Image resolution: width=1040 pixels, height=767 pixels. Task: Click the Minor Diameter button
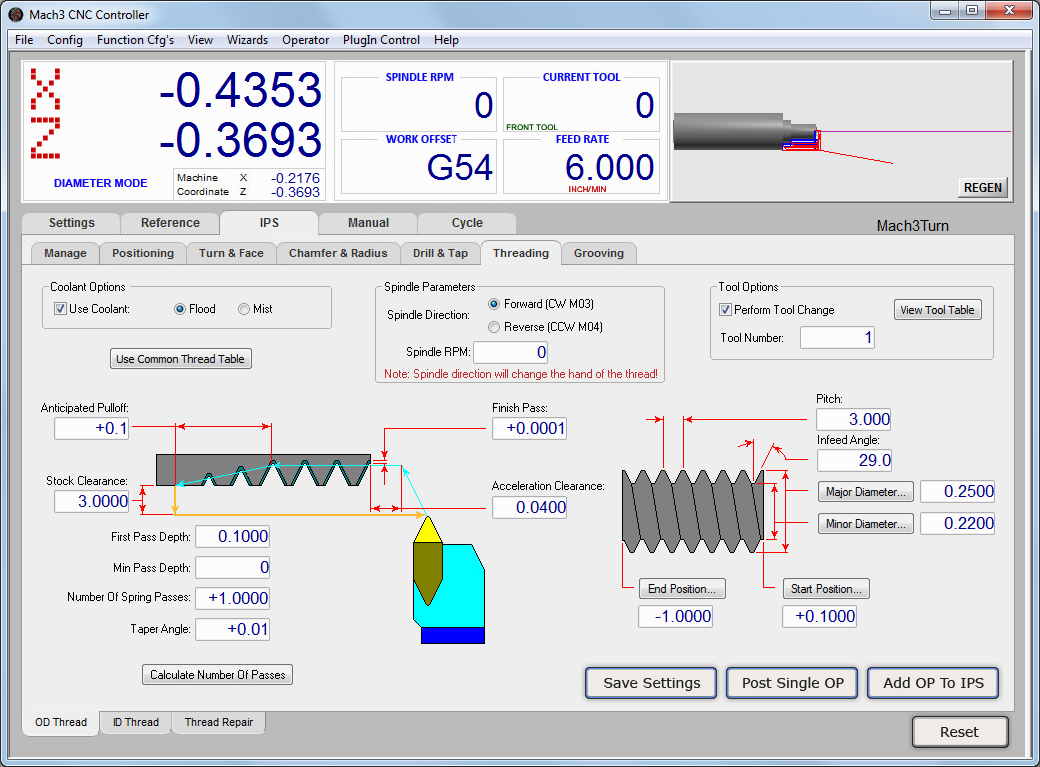[866, 523]
